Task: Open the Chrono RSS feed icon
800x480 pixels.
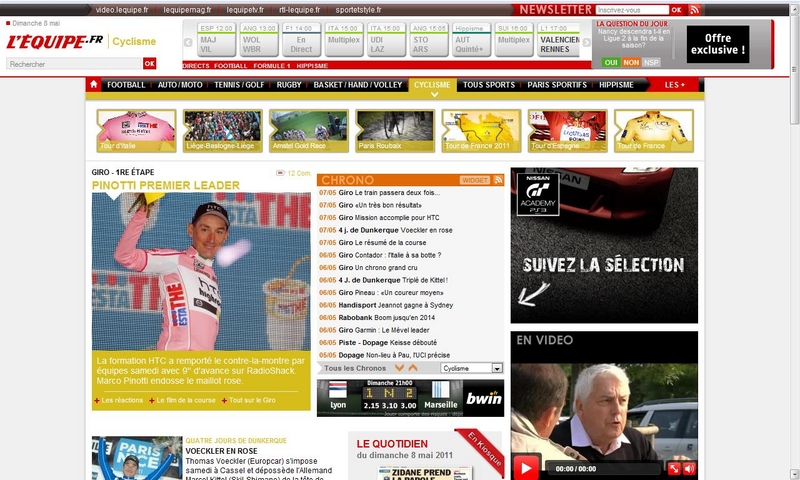Action: tap(498, 180)
